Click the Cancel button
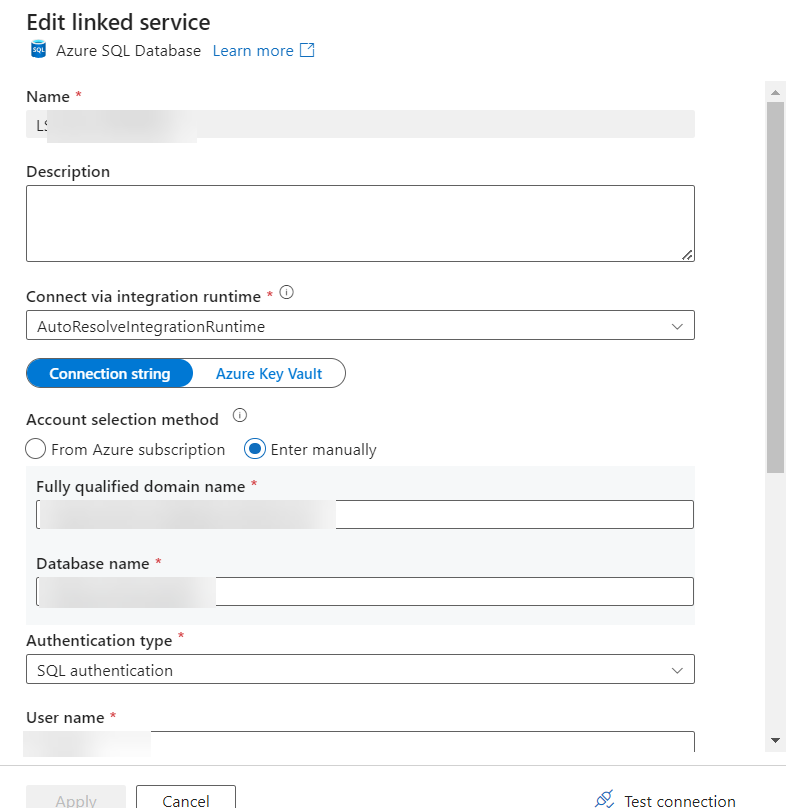 [185, 800]
